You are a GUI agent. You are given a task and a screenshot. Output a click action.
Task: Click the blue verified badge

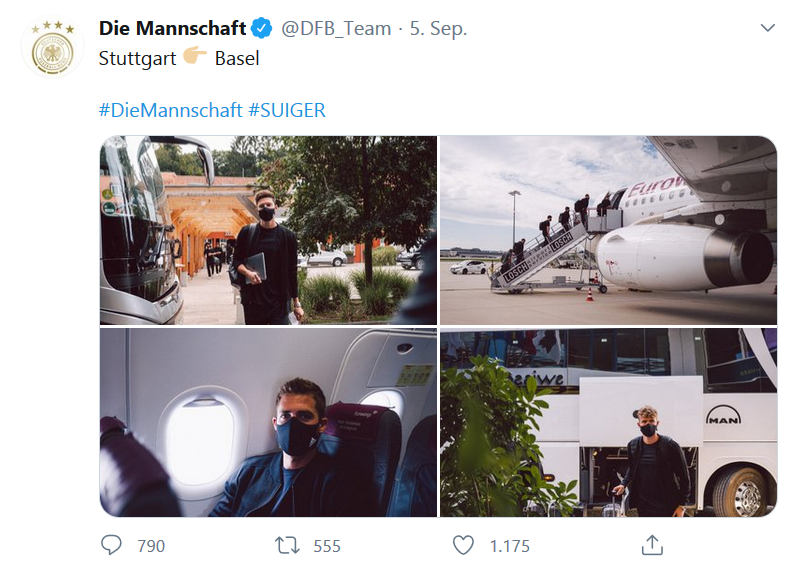pyautogui.click(x=262, y=28)
